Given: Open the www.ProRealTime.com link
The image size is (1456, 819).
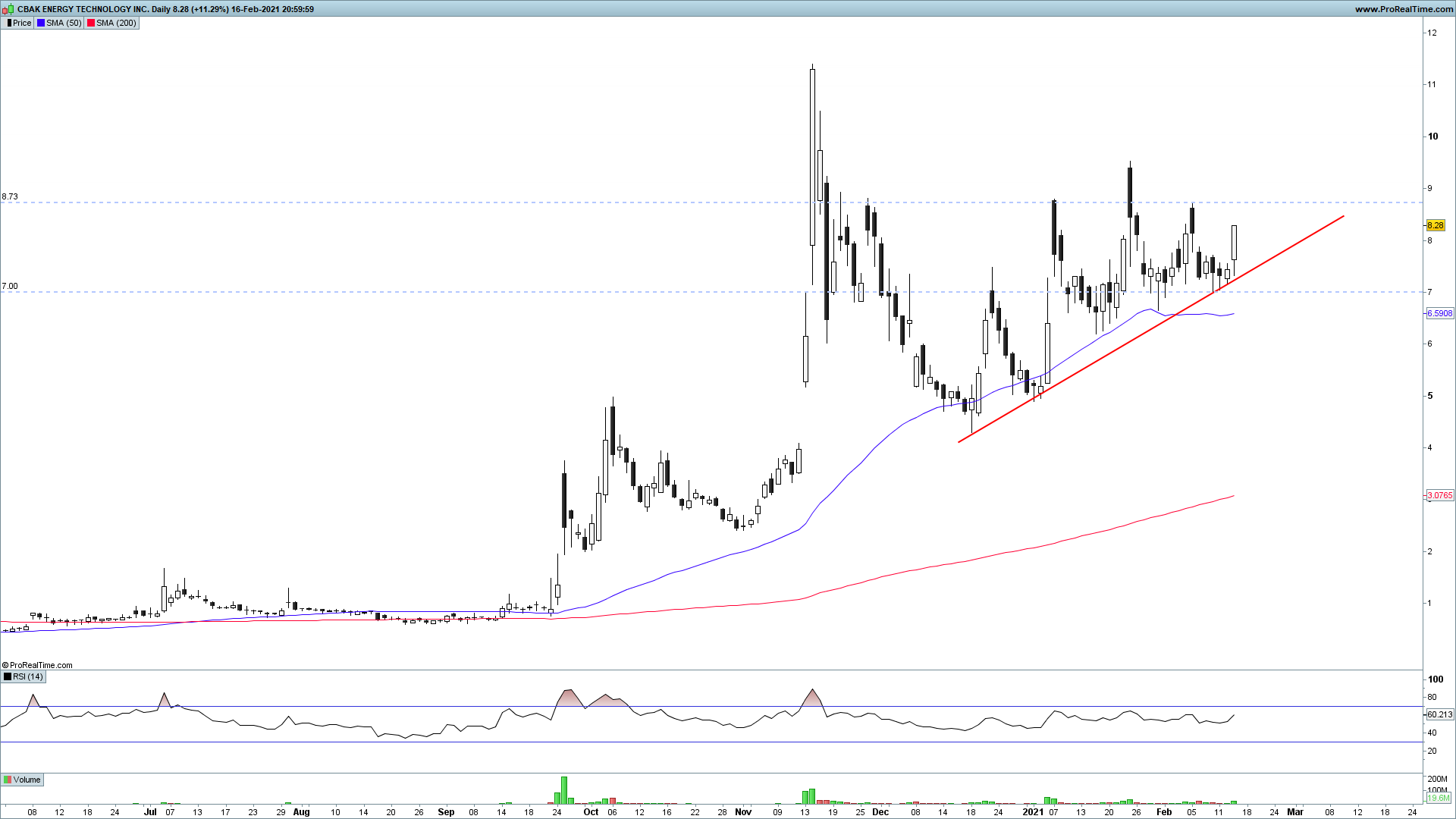Looking at the screenshot, I should pyautogui.click(x=1403, y=9).
